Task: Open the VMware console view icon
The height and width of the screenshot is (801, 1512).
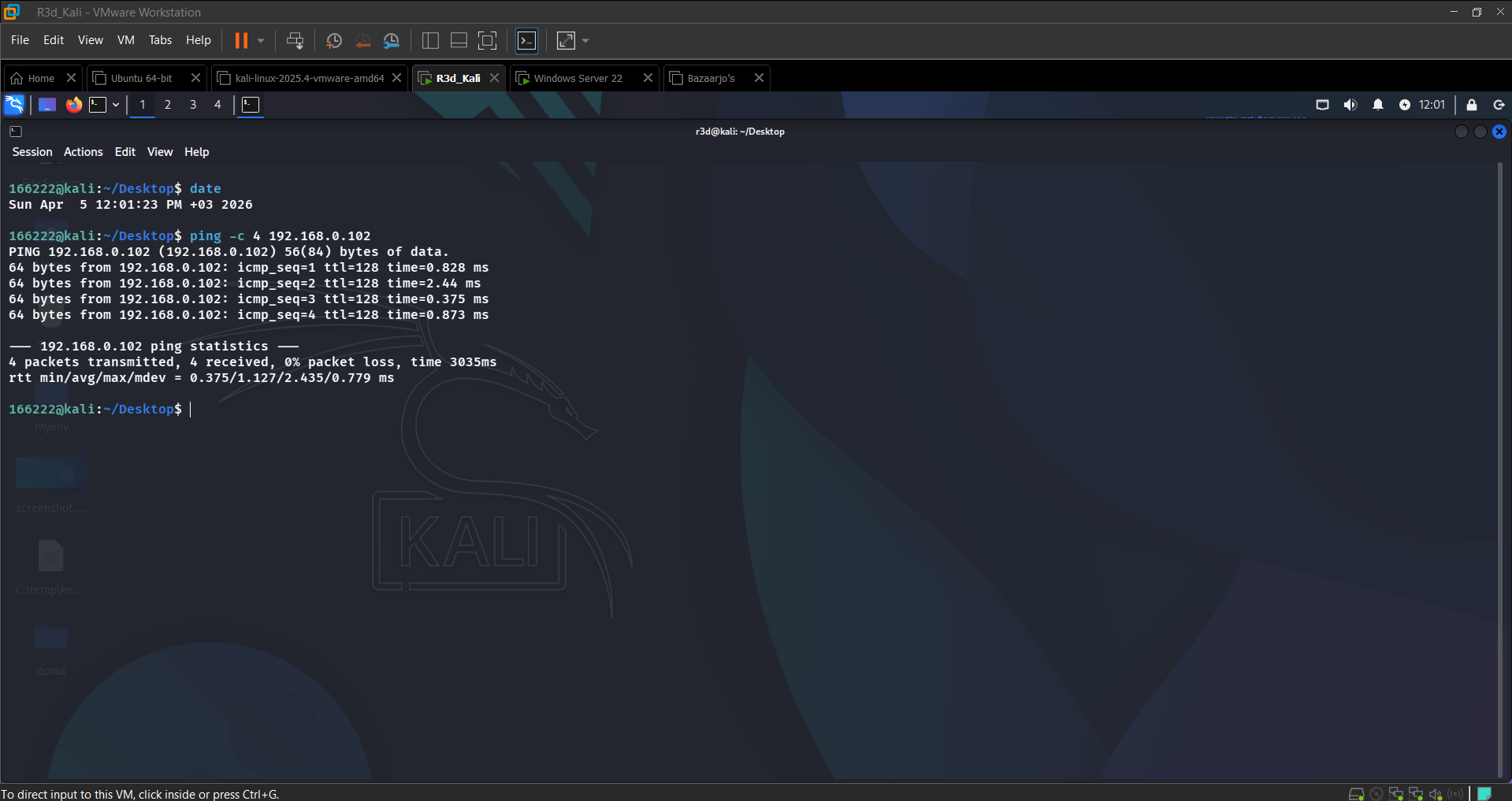Action: click(526, 41)
